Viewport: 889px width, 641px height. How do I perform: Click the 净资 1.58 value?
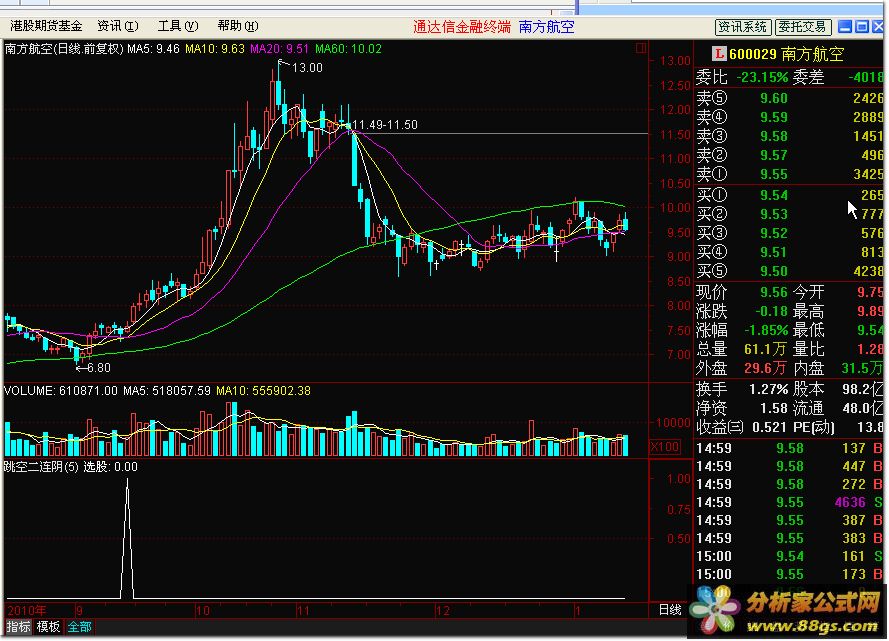point(773,408)
